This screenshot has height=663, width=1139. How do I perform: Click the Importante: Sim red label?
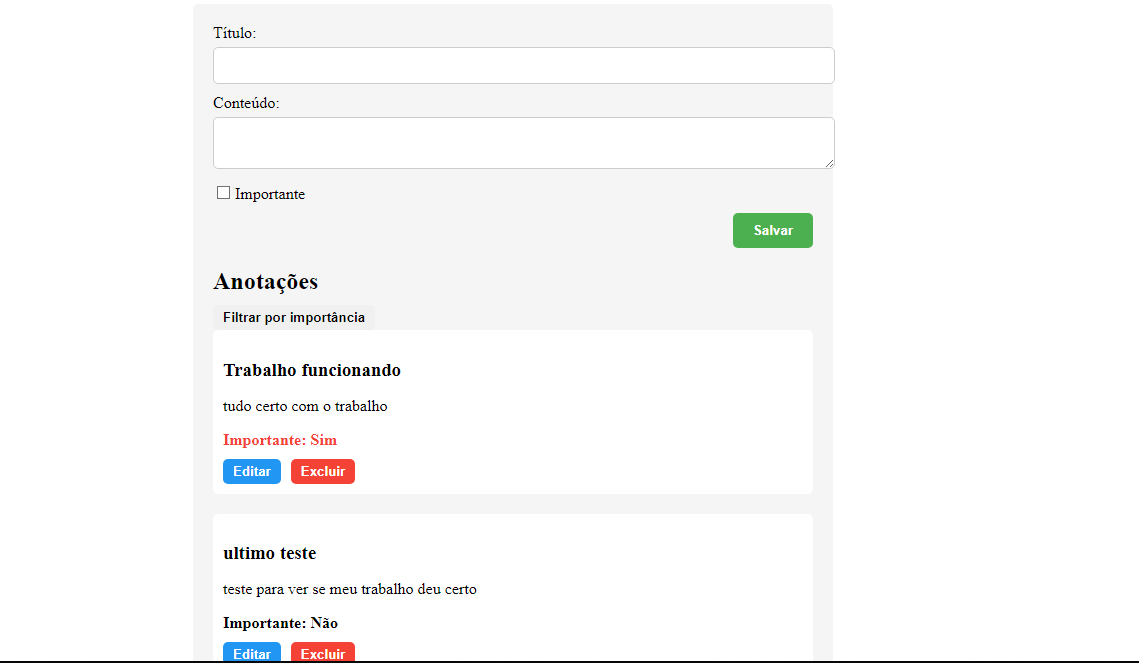[280, 440]
